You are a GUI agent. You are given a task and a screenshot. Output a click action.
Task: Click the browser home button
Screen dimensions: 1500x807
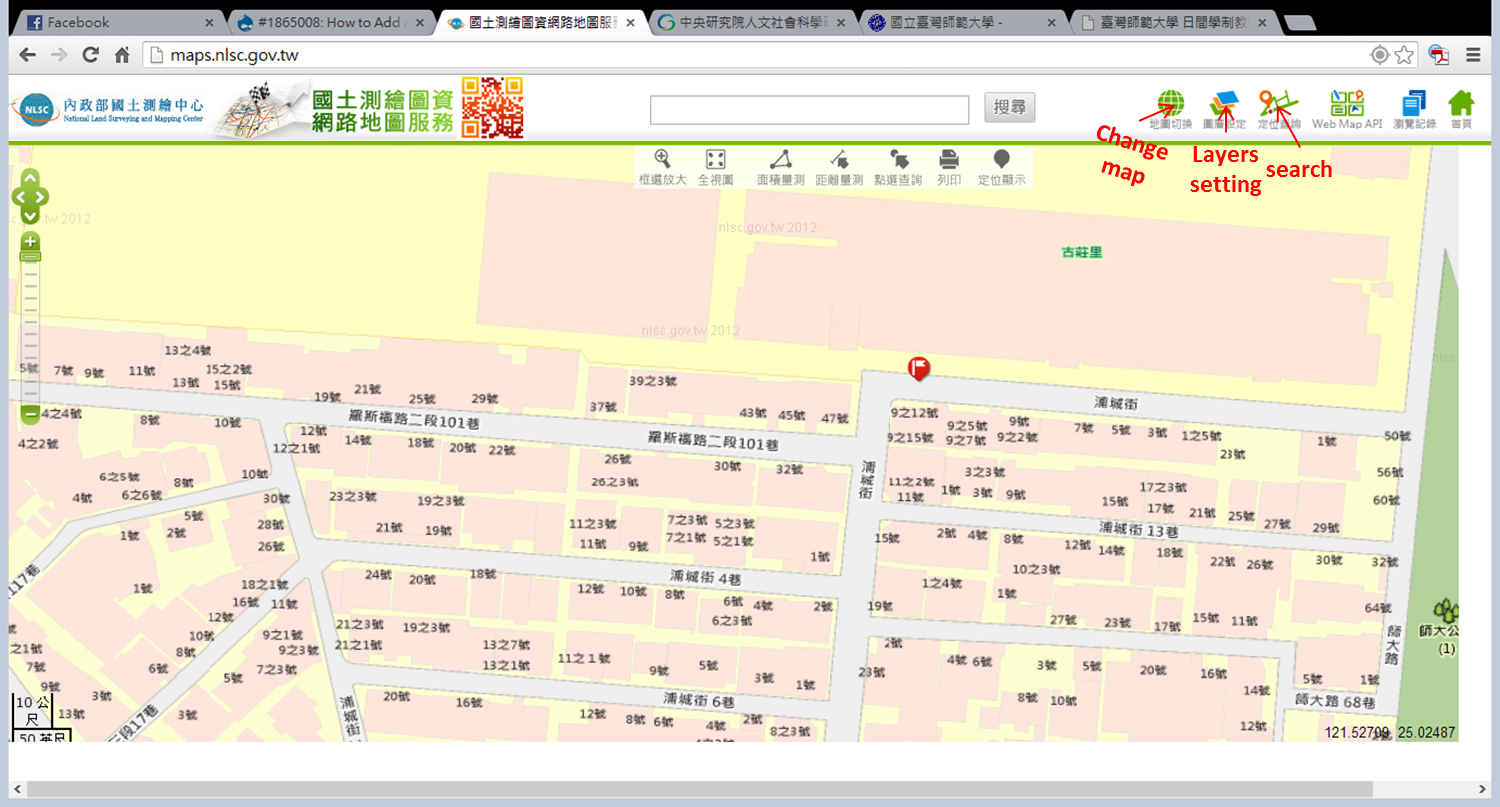121,55
